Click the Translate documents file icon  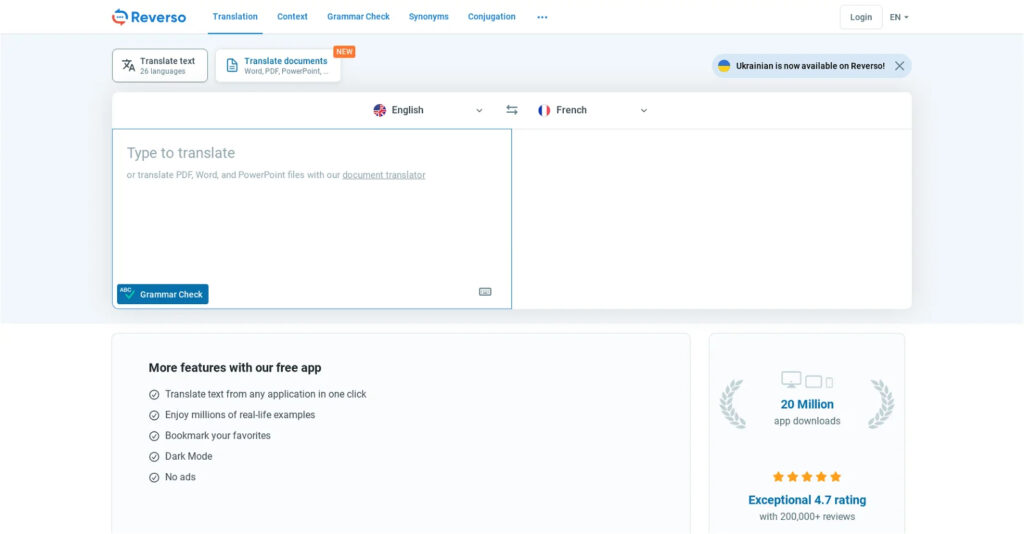tap(232, 66)
